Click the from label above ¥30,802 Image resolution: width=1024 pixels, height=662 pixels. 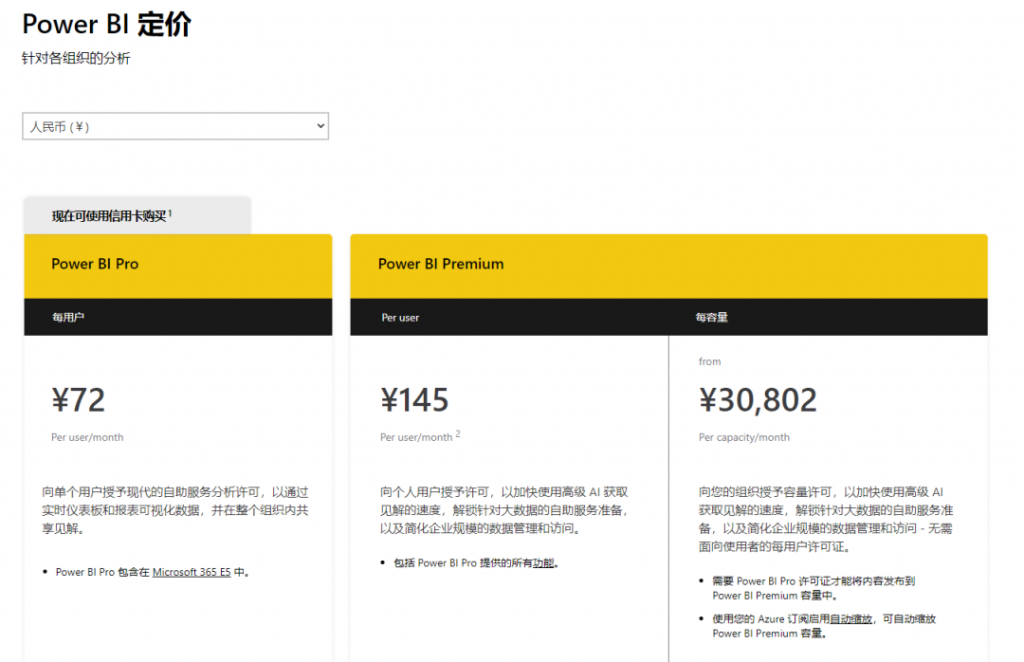(710, 361)
